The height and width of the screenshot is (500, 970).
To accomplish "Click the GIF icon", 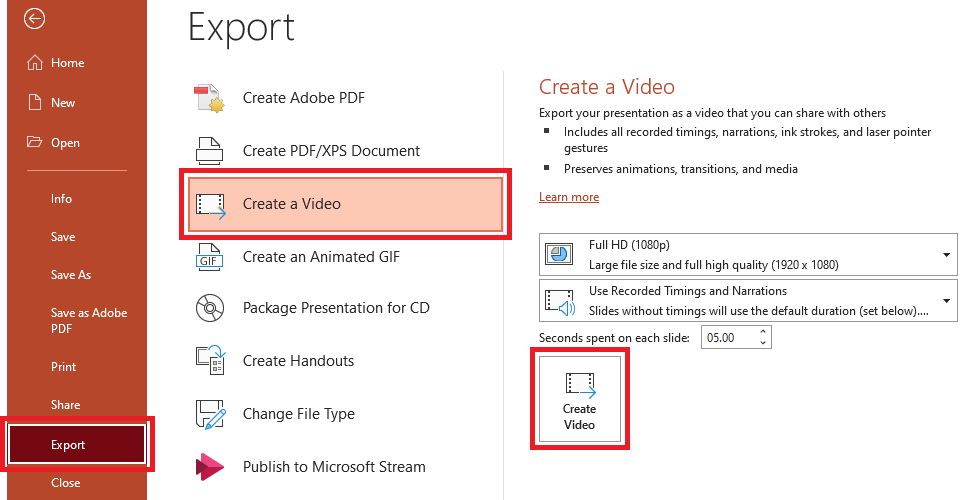I will tap(208, 257).
